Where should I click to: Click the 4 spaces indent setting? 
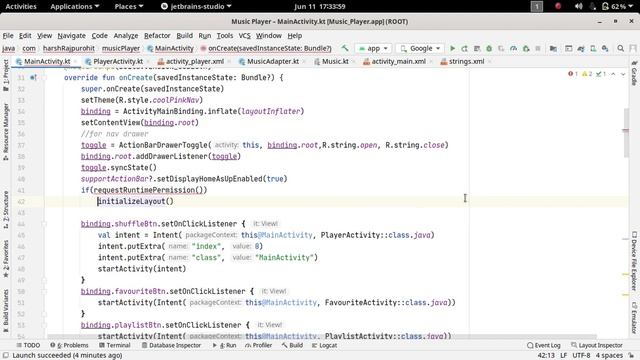pos(609,356)
